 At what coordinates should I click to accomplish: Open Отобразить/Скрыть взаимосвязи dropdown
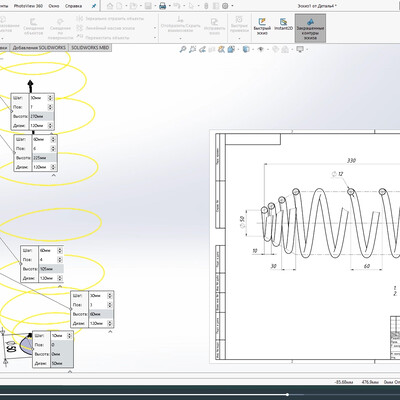click(181, 39)
